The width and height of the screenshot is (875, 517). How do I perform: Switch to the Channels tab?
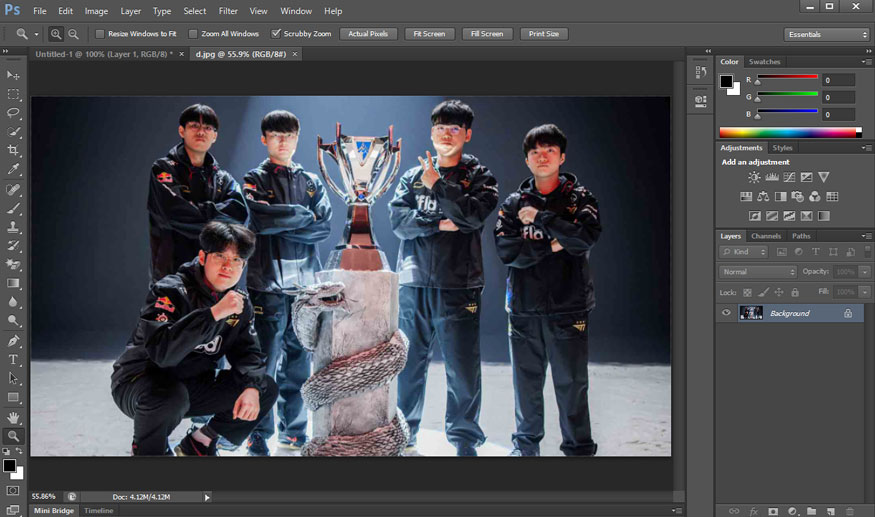tap(766, 236)
